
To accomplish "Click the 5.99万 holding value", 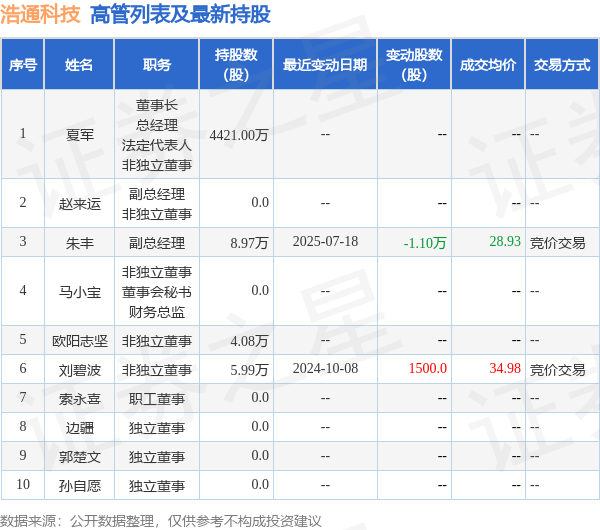I will (x=249, y=370).
